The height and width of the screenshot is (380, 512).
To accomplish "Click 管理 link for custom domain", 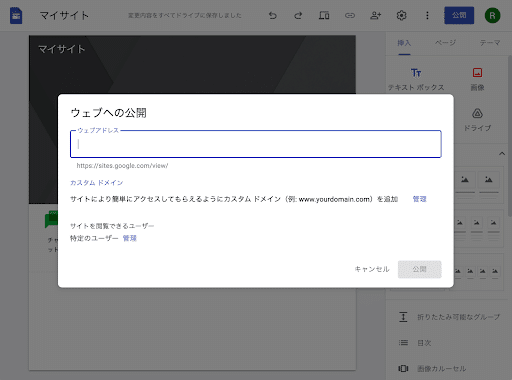I will pyautogui.click(x=419, y=199).
